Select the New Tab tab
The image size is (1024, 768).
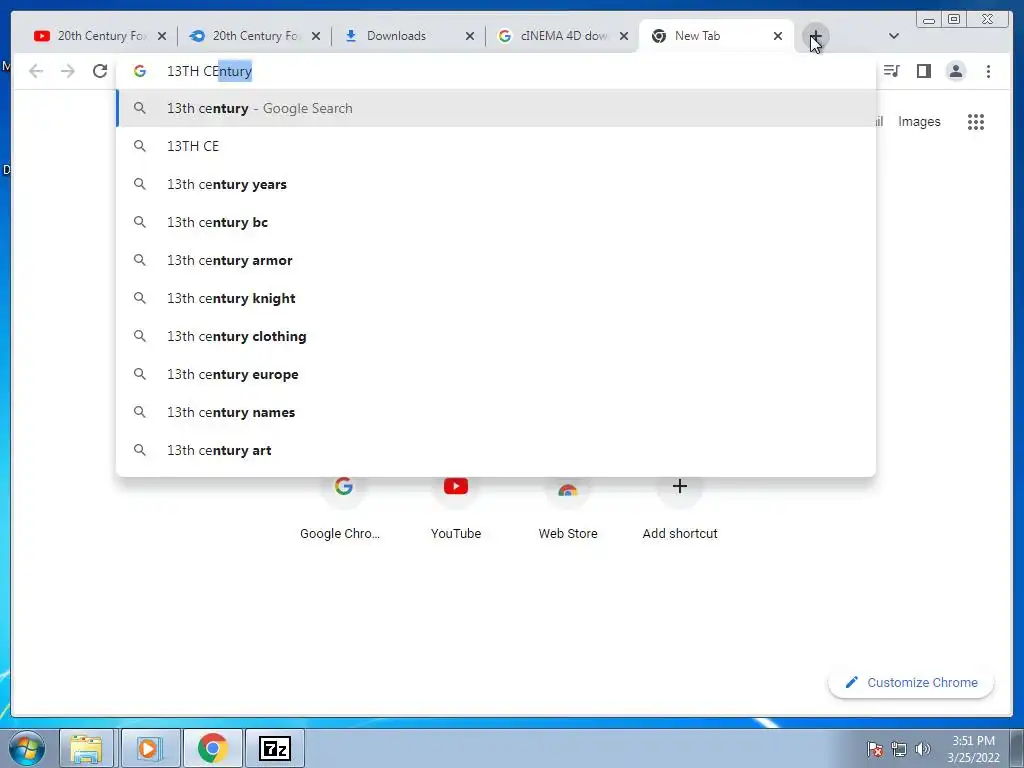[x=707, y=36]
